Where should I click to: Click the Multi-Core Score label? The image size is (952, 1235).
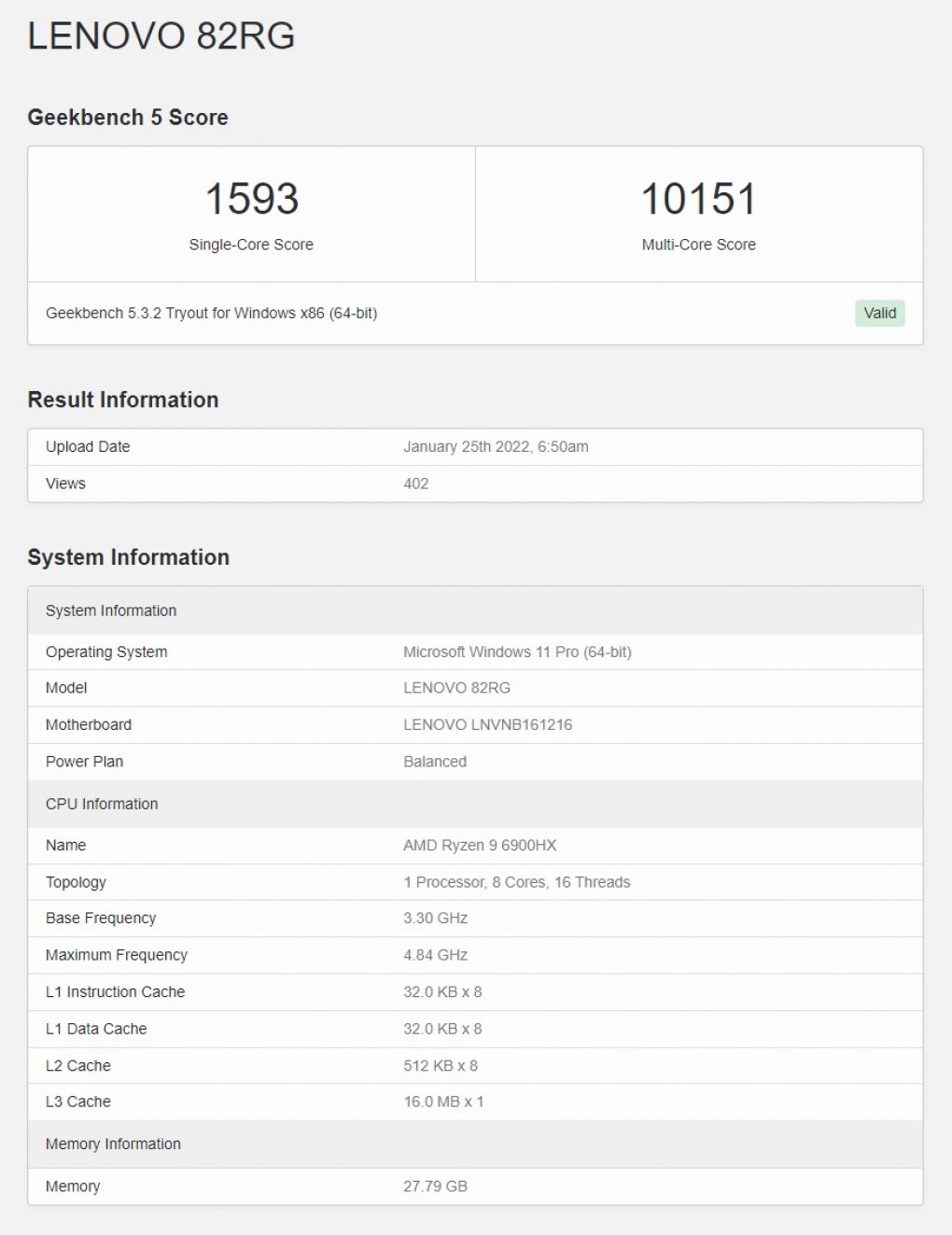coord(698,245)
